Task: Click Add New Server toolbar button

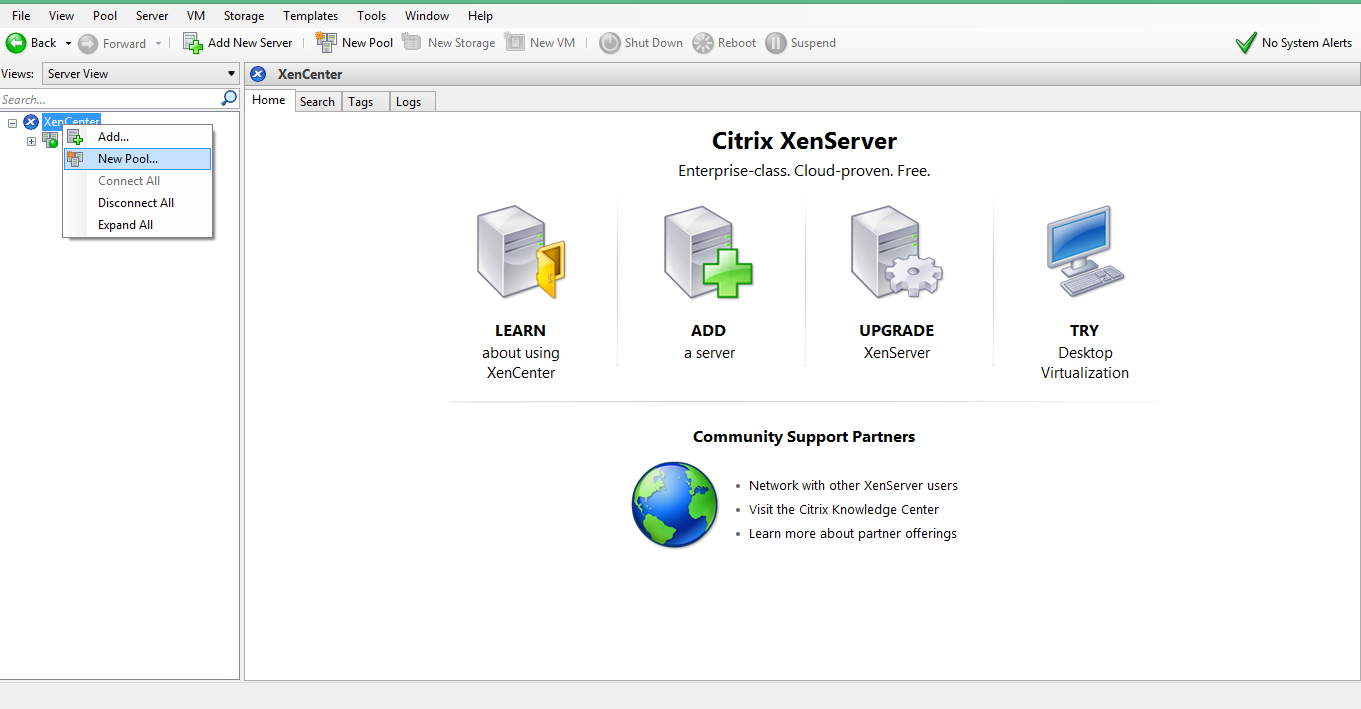Action: click(x=238, y=43)
